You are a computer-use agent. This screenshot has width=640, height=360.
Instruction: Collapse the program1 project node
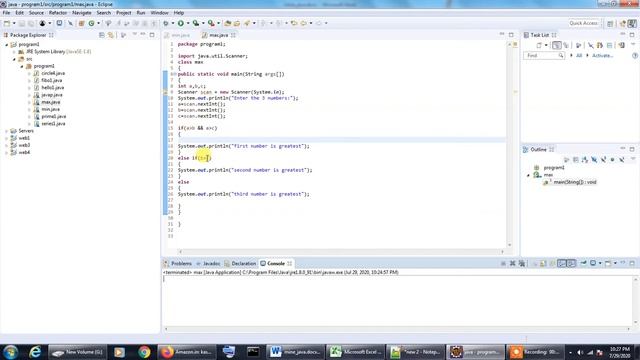(7, 44)
